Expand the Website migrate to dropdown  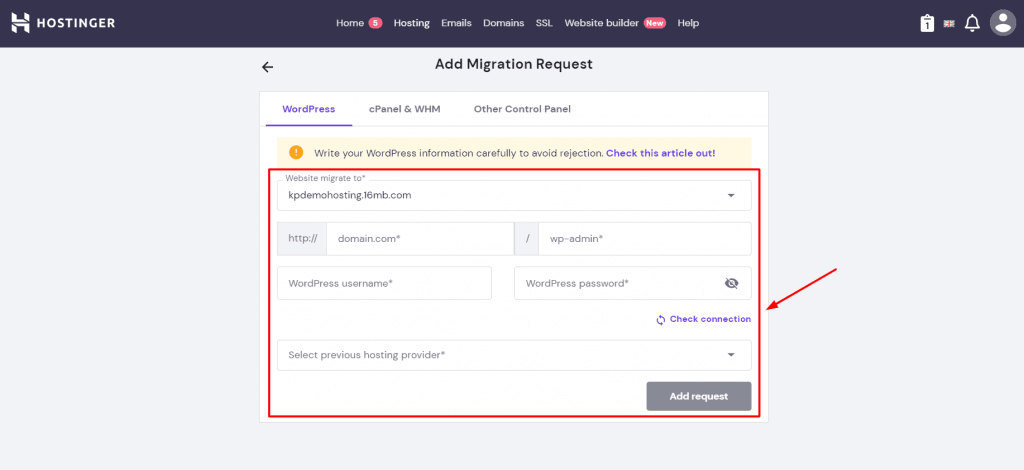coord(731,195)
